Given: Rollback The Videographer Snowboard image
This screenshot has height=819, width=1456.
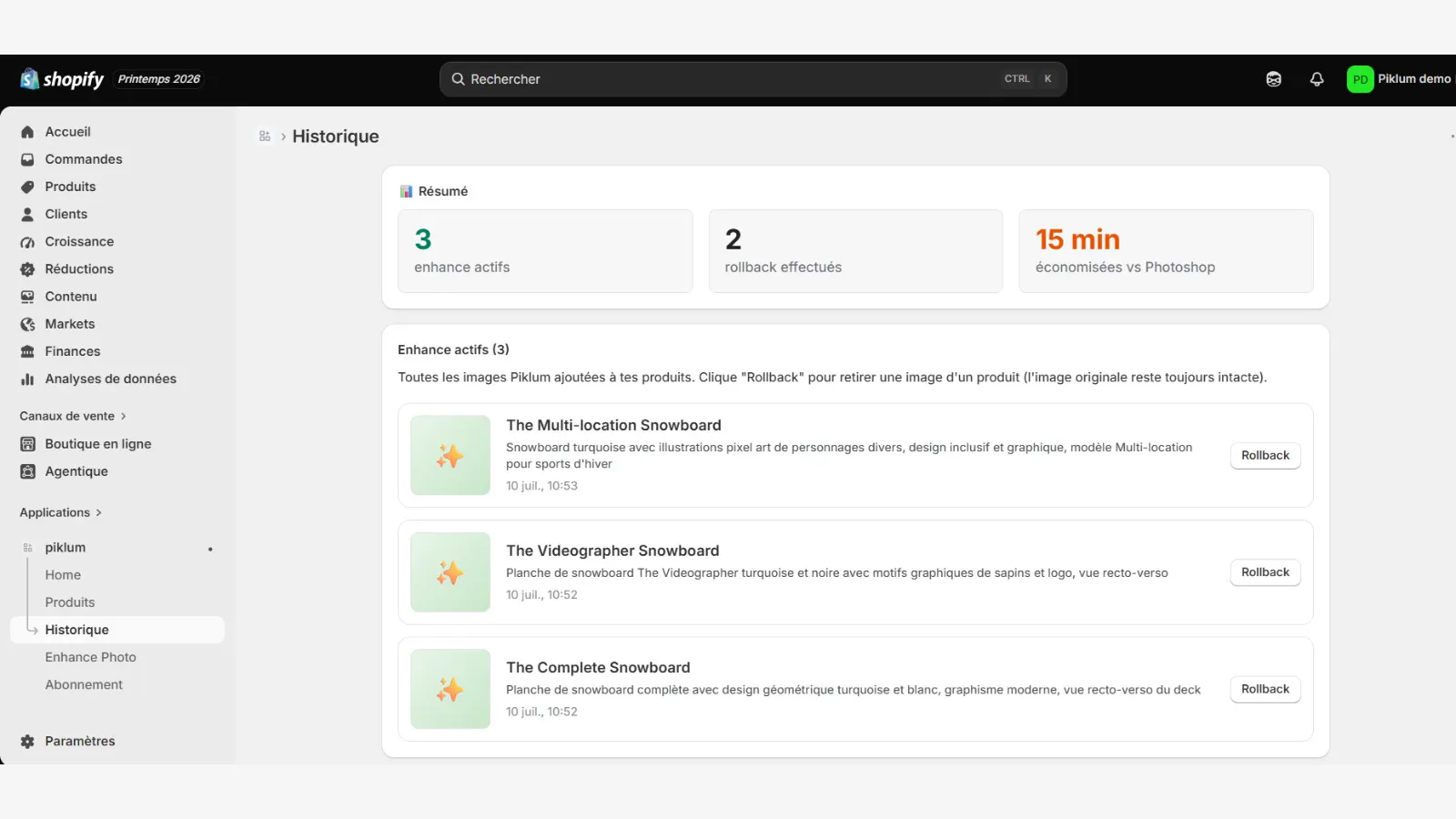Looking at the screenshot, I should point(1265,572).
